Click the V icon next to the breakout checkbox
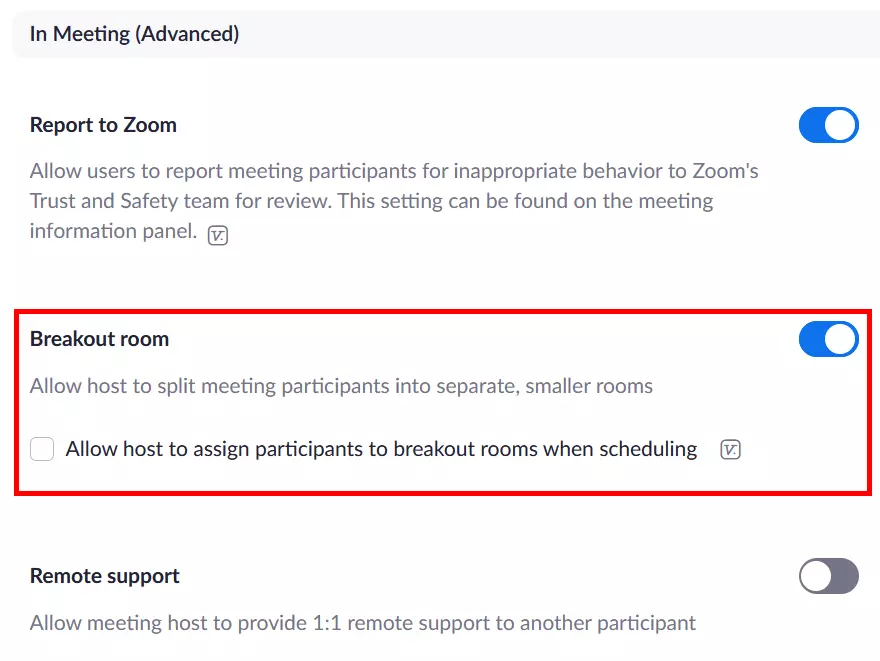 pos(731,449)
